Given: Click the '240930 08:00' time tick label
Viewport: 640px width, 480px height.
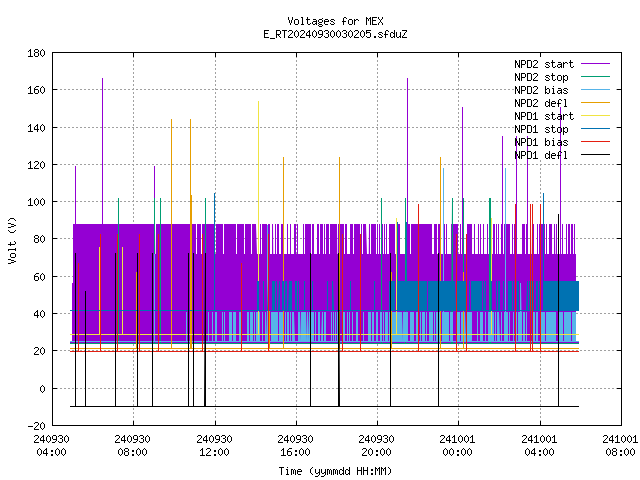Looking at the screenshot, I should coord(133,446).
